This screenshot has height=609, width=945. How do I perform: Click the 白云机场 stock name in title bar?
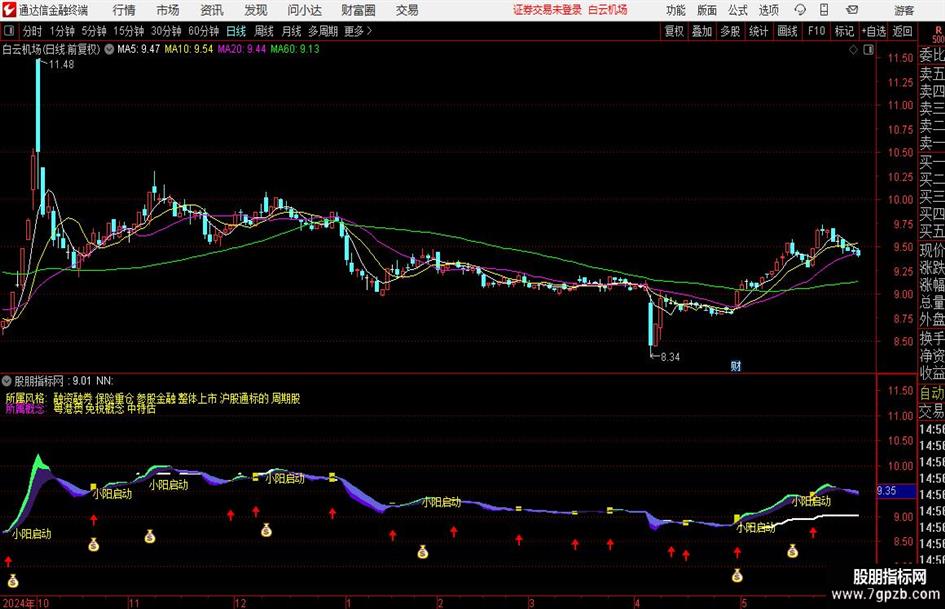[608, 10]
